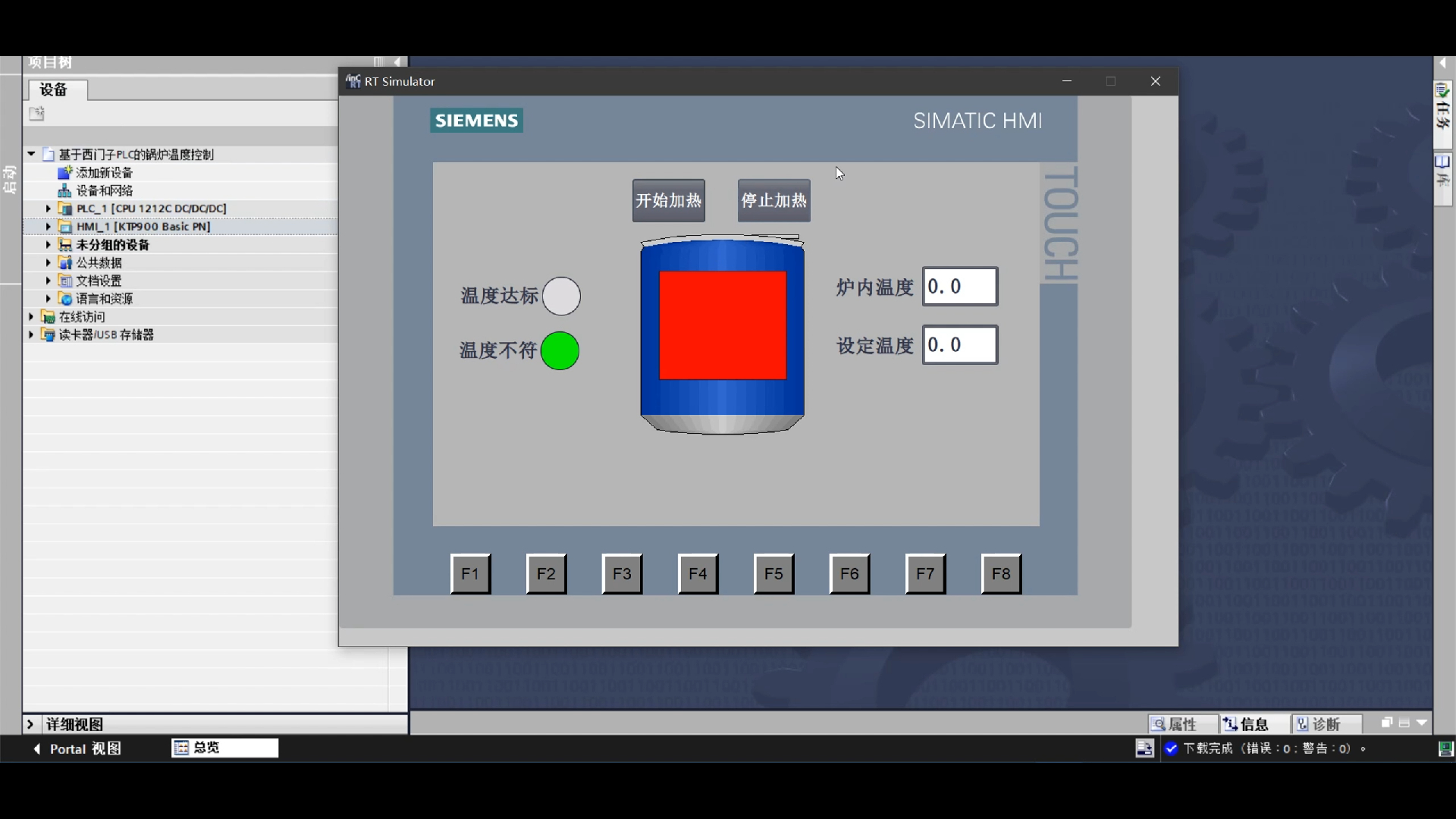The width and height of the screenshot is (1456, 819).
Task: Click the 温度达标 gray indicator lamp
Action: click(x=561, y=296)
